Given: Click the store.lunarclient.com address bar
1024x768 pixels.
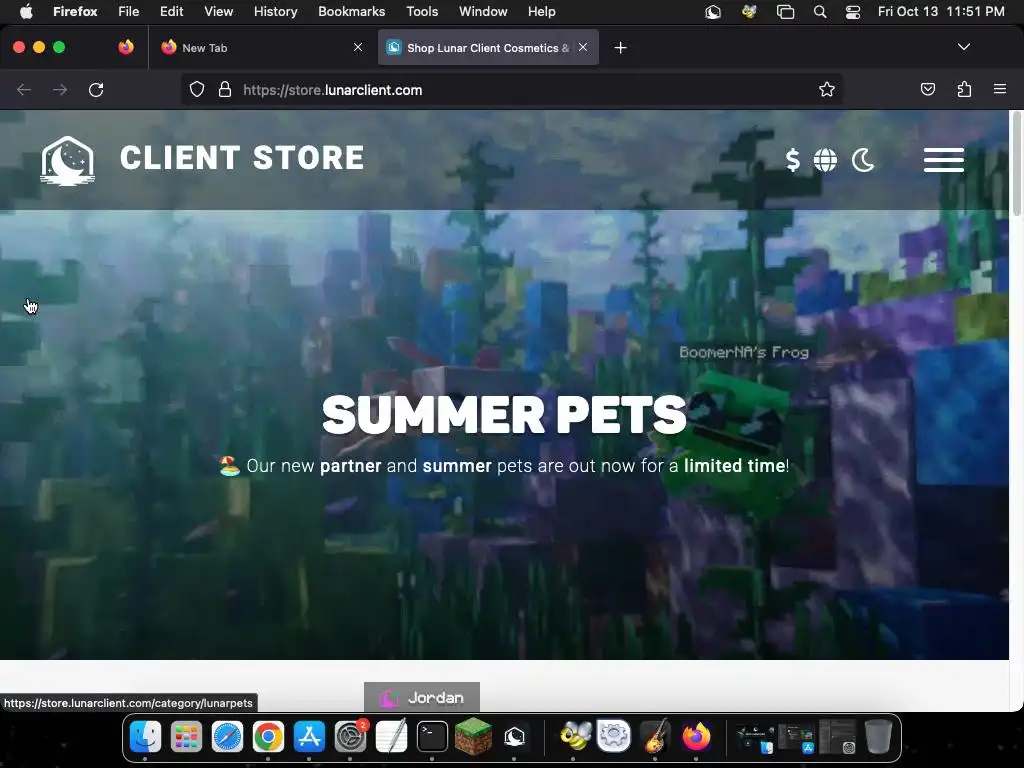Looking at the screenshot, I should click(512, 90).
